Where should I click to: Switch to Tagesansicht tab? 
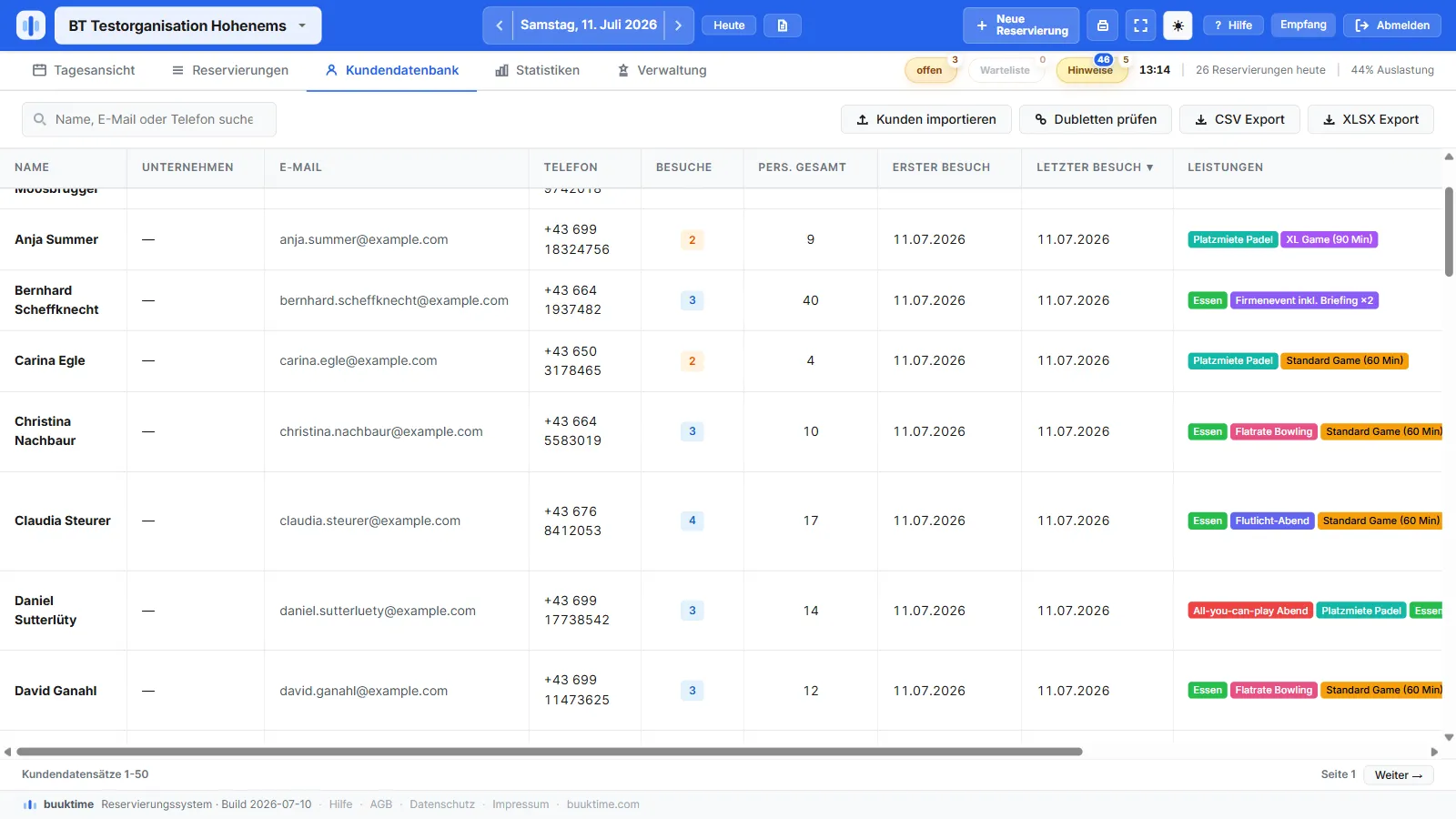coord(84,70)
